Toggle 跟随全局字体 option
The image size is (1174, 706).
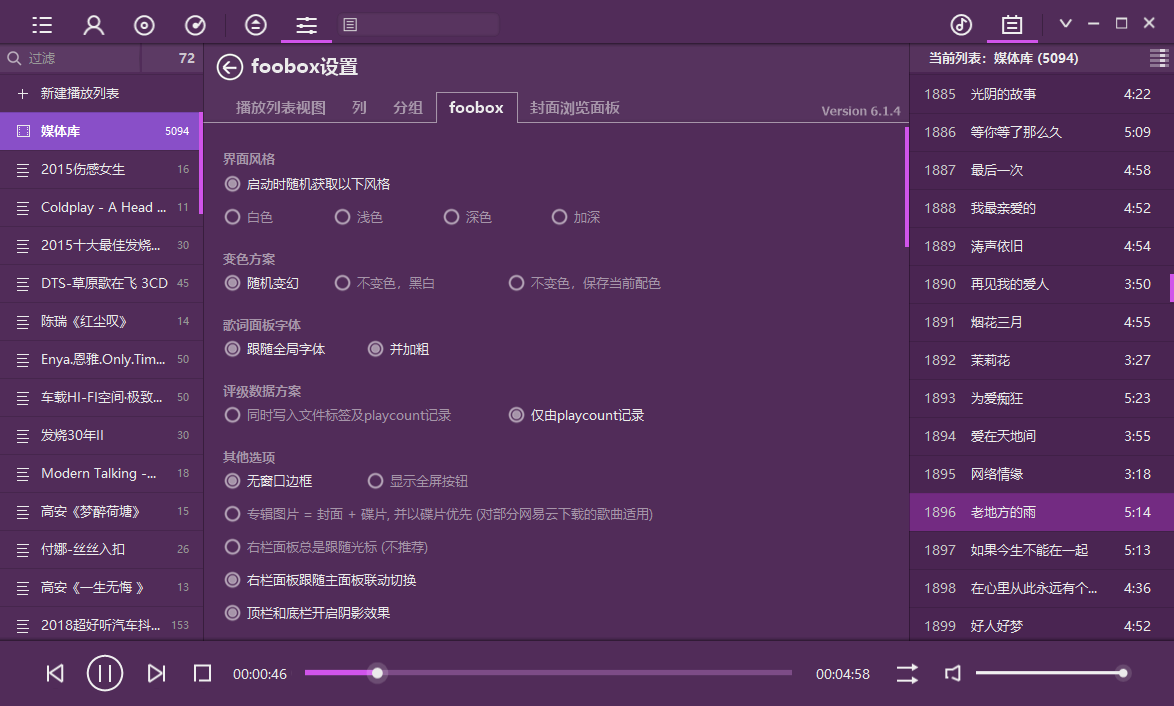[x=232, y=349]
